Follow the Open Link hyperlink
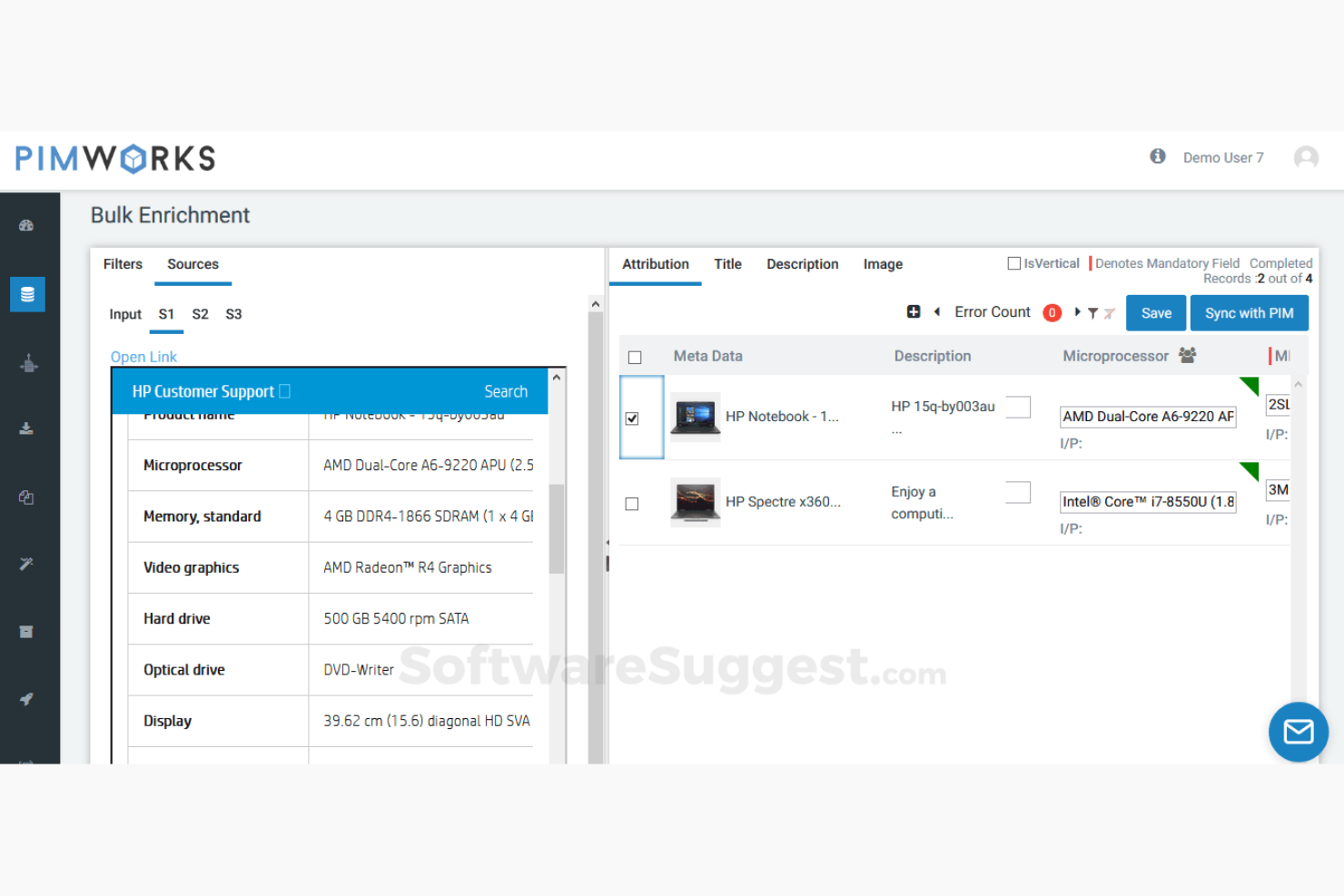 143,357
